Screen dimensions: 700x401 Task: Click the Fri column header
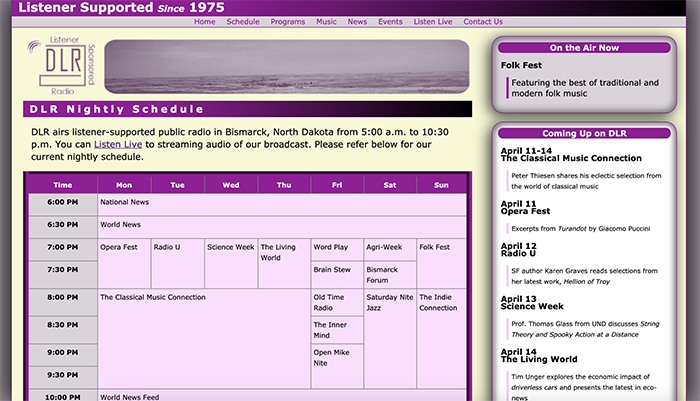pyautogui.click(x=337, y=185)
